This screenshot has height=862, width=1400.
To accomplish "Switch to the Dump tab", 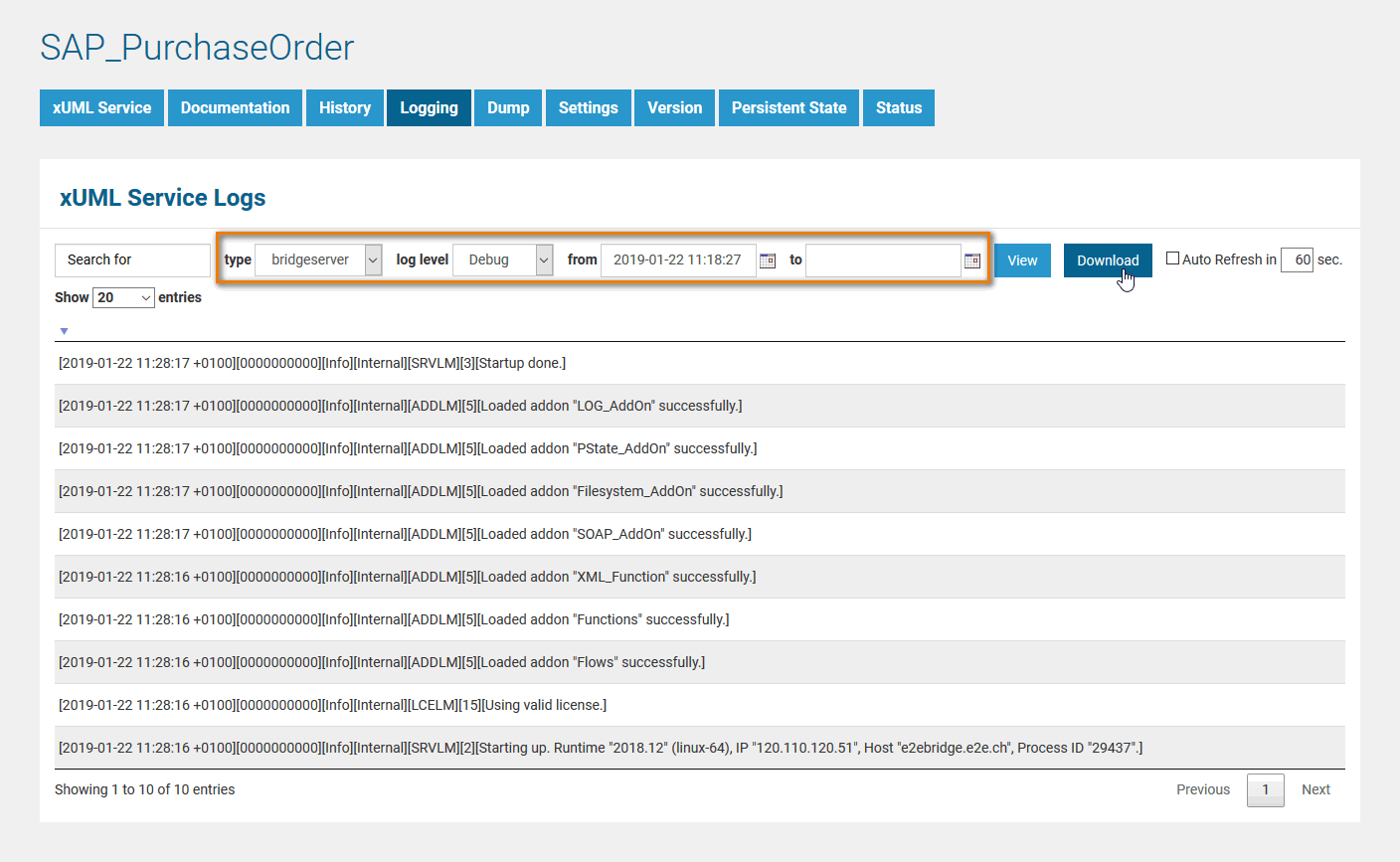I will (x=507, y=107).
